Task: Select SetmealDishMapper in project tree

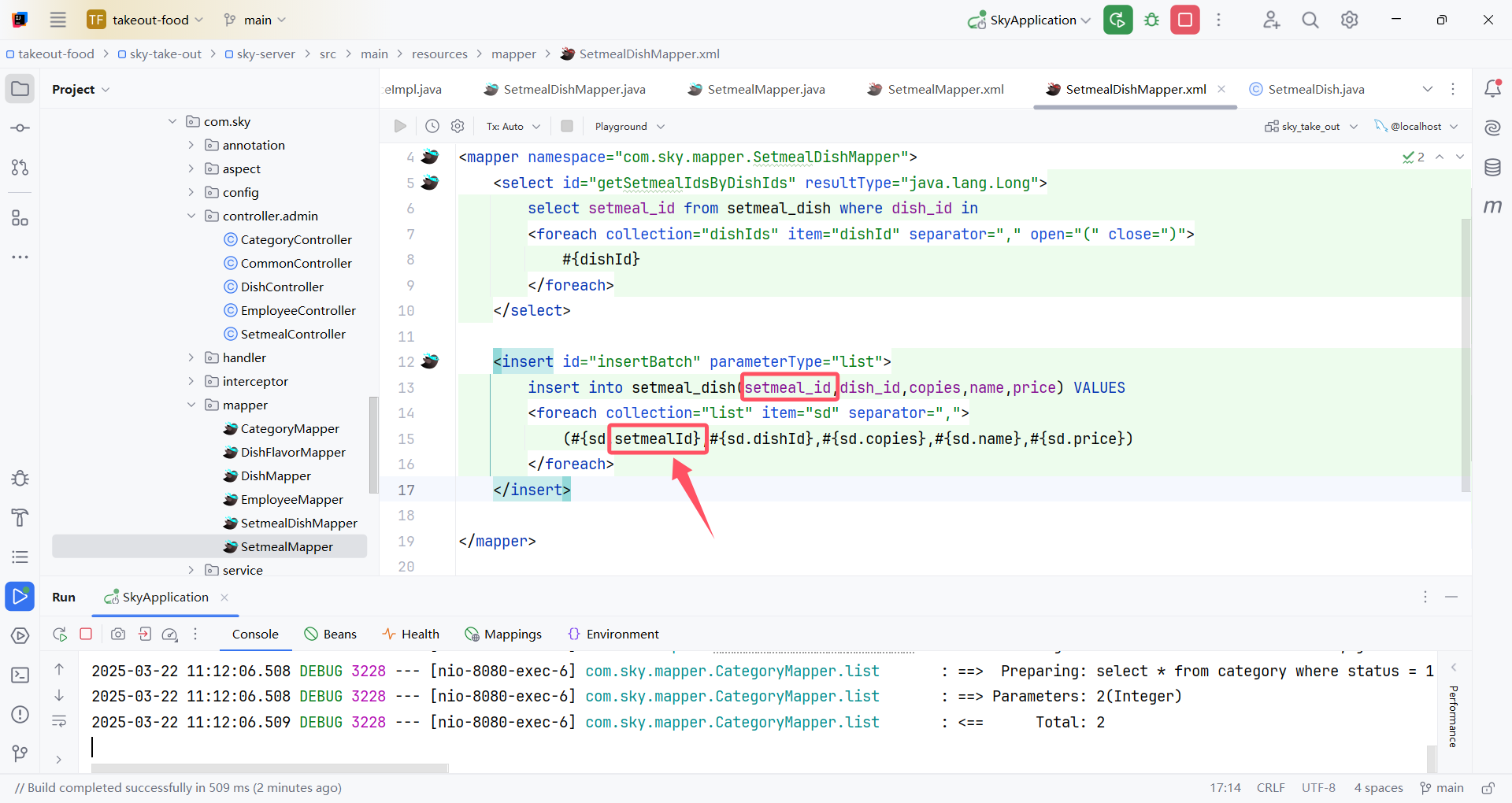Action: click(291, 523)
